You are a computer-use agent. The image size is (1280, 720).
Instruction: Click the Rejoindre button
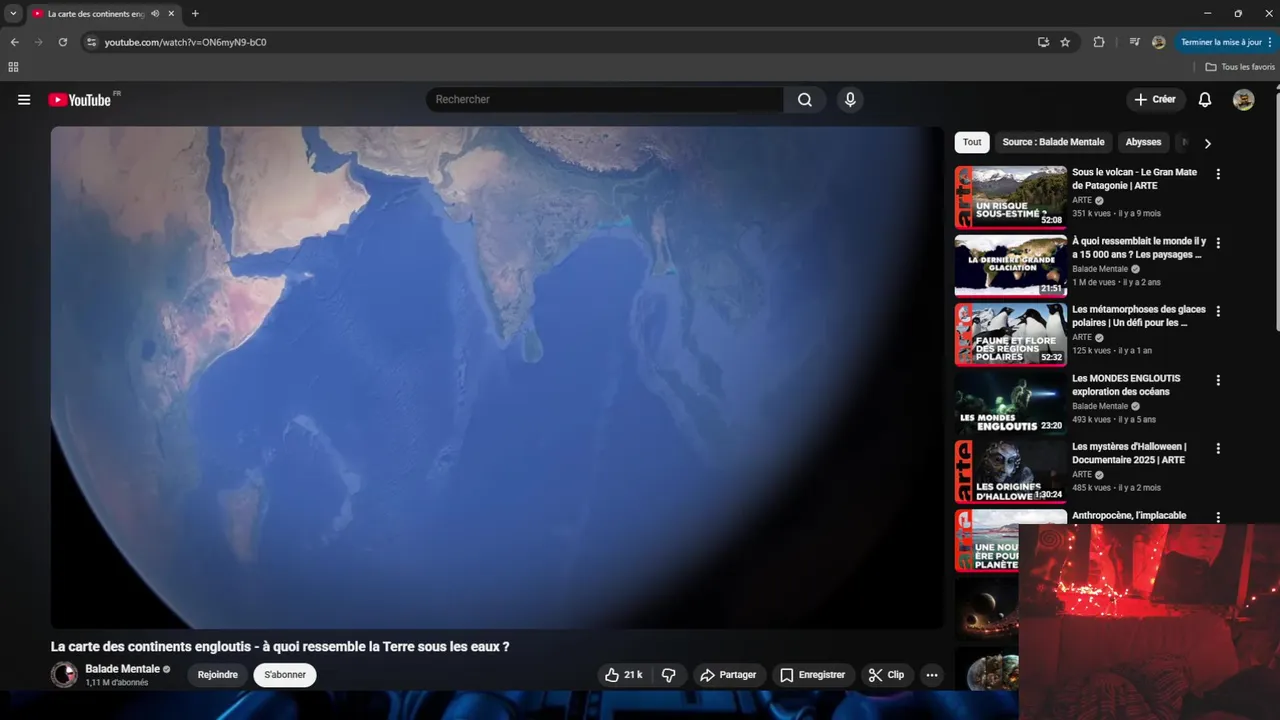(x=218, y=675)
